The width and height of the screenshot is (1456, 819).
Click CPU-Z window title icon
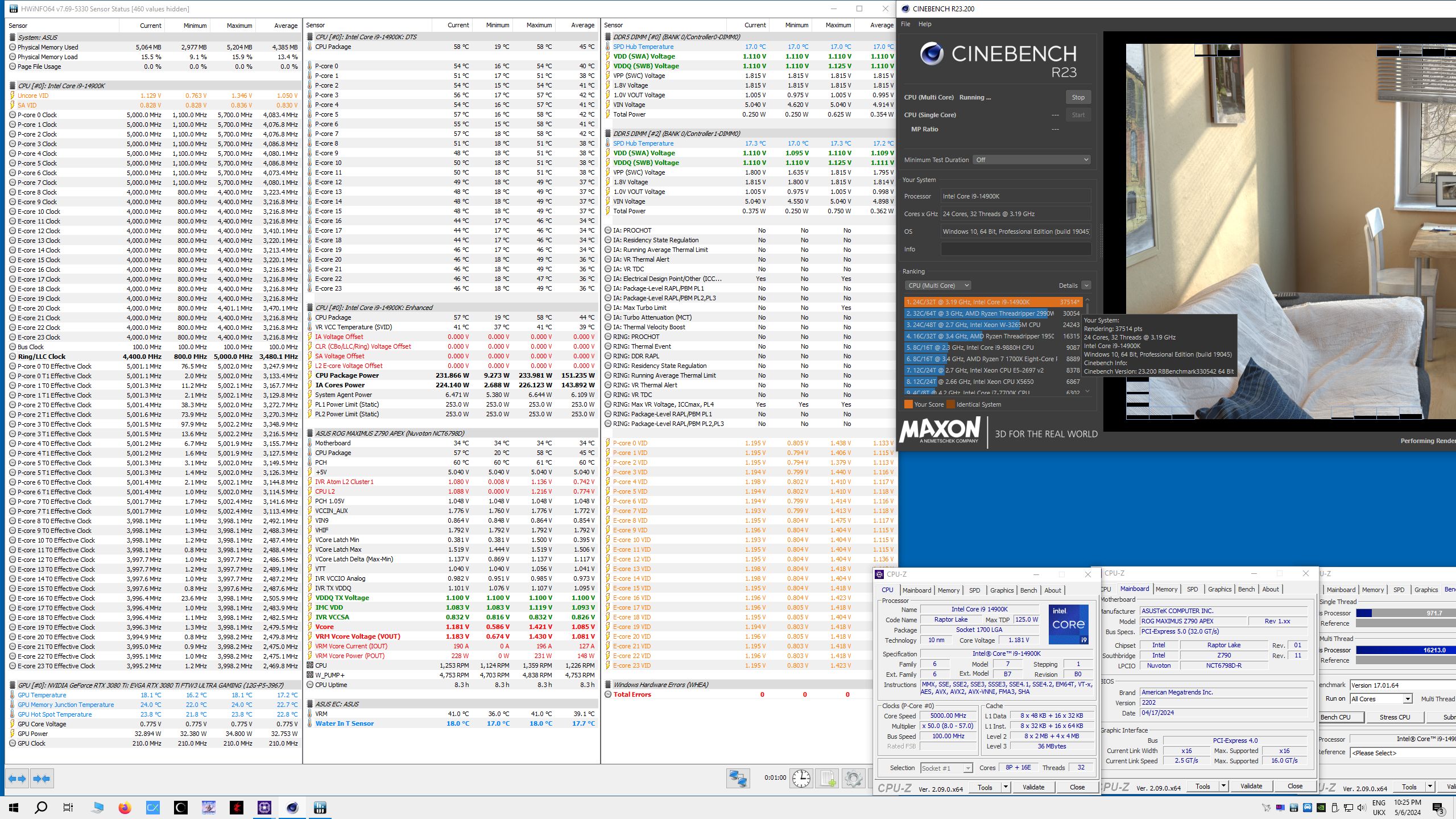click(x=880, y=574)
